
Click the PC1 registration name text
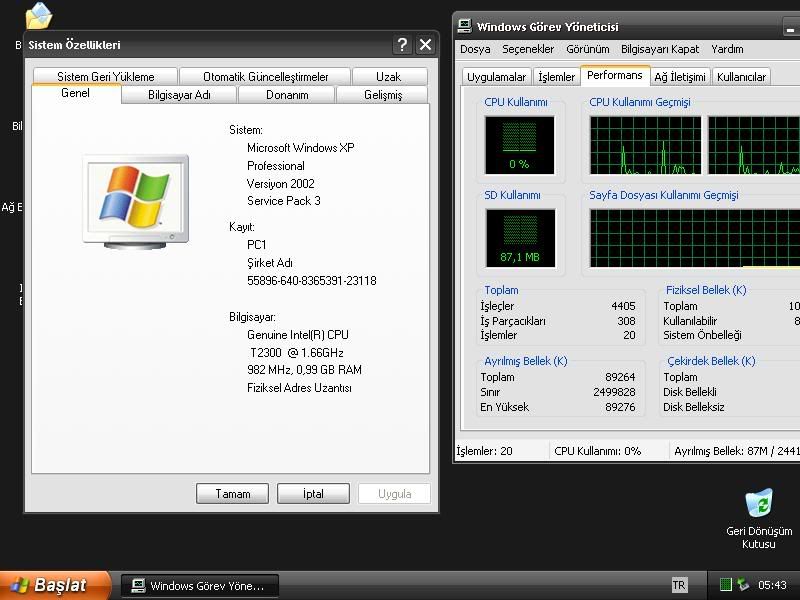257,245
